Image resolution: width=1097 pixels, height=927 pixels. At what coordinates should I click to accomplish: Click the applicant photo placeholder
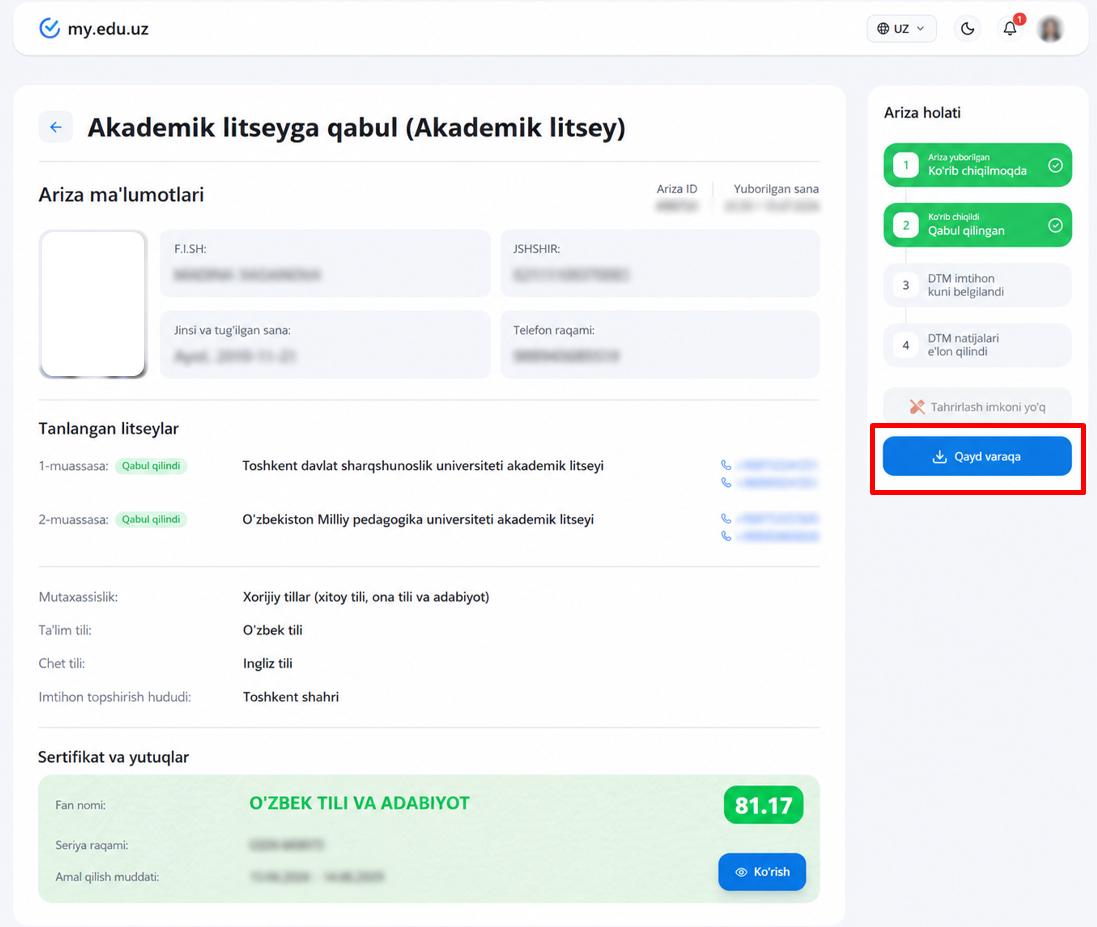tap(93, 304)
